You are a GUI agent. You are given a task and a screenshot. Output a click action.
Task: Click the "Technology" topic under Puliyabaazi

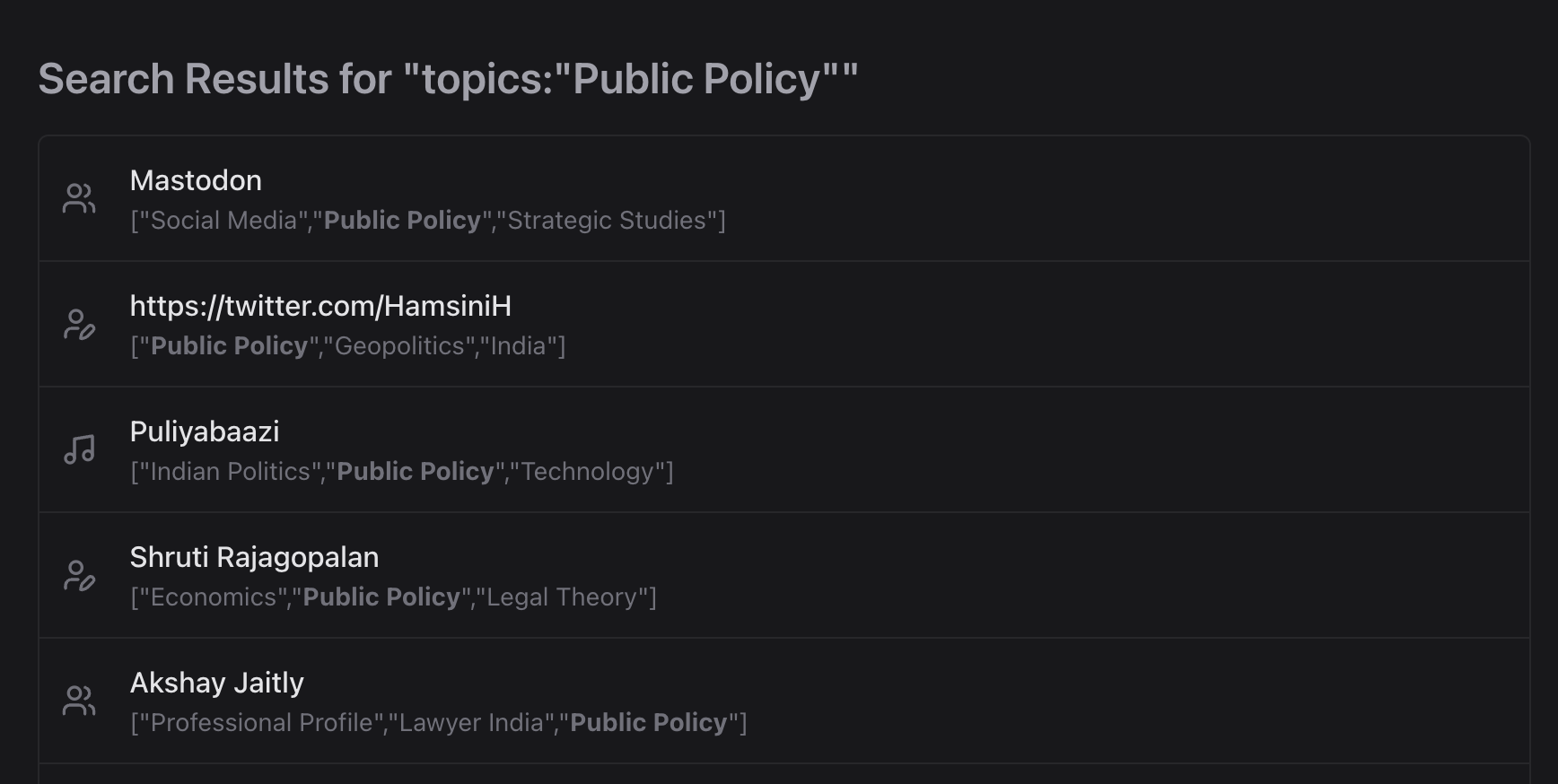coord(587,472)
